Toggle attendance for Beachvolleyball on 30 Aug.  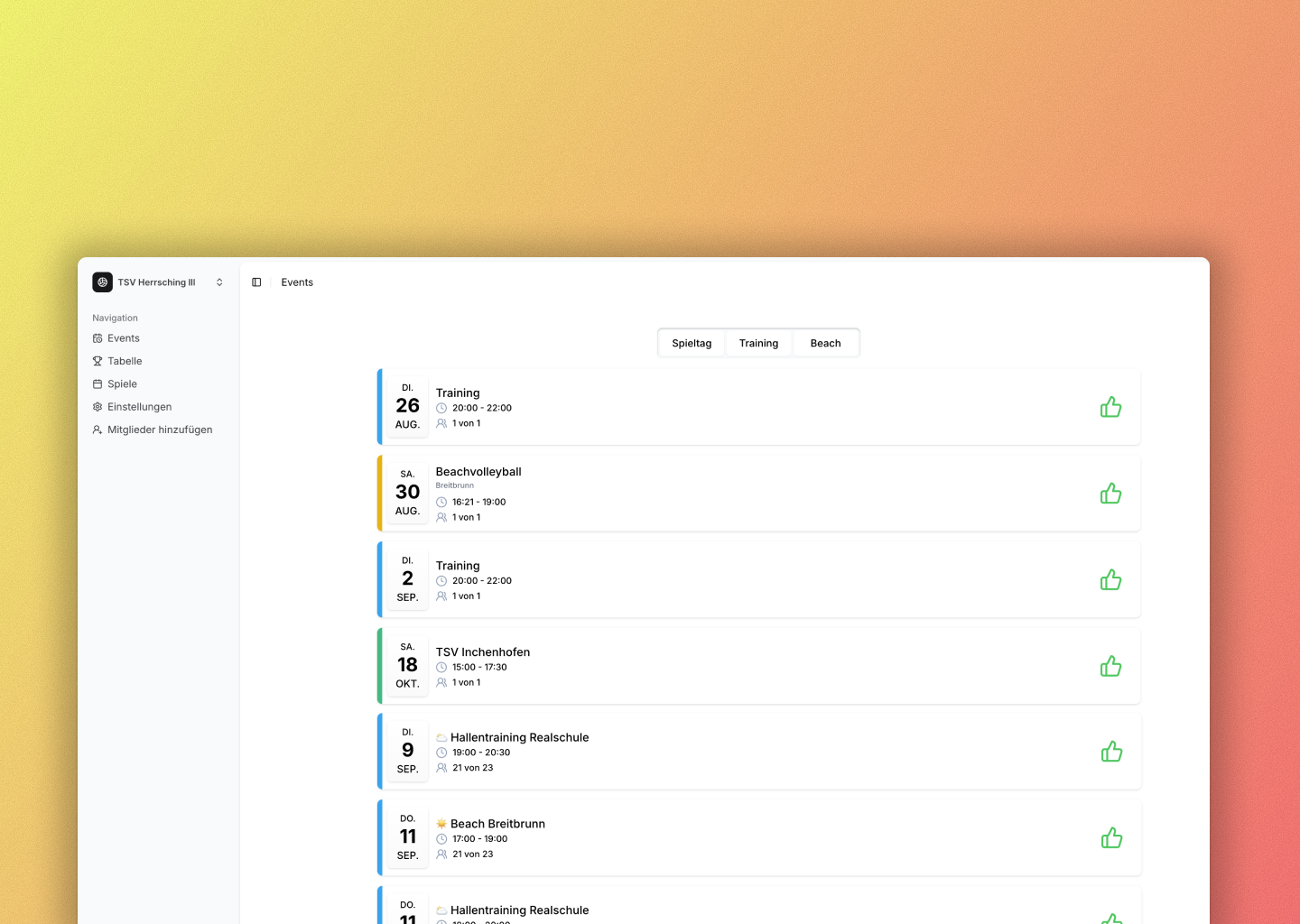point(1110,494)
